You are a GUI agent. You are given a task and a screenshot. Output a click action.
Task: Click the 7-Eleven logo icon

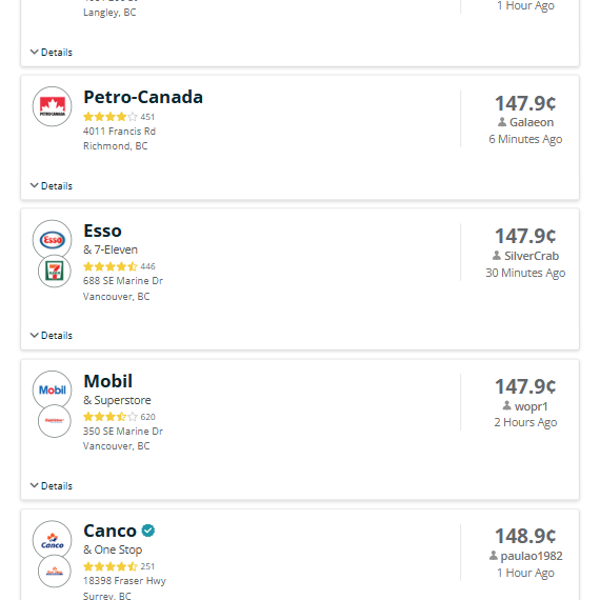click(54, 272)
